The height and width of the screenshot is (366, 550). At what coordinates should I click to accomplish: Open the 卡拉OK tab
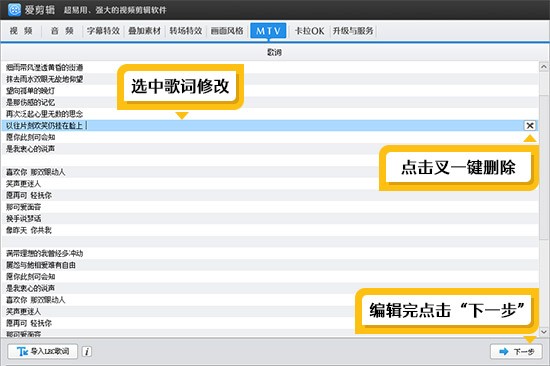coord(309,31)
